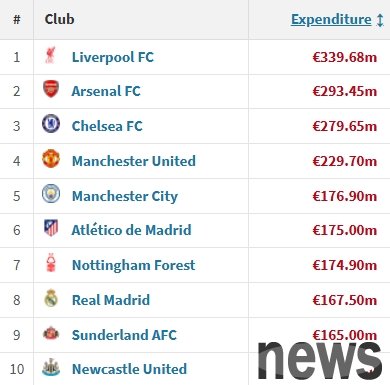Open the Liverpool FC club link
Screen dimensions: 390x385
point(113,57)
